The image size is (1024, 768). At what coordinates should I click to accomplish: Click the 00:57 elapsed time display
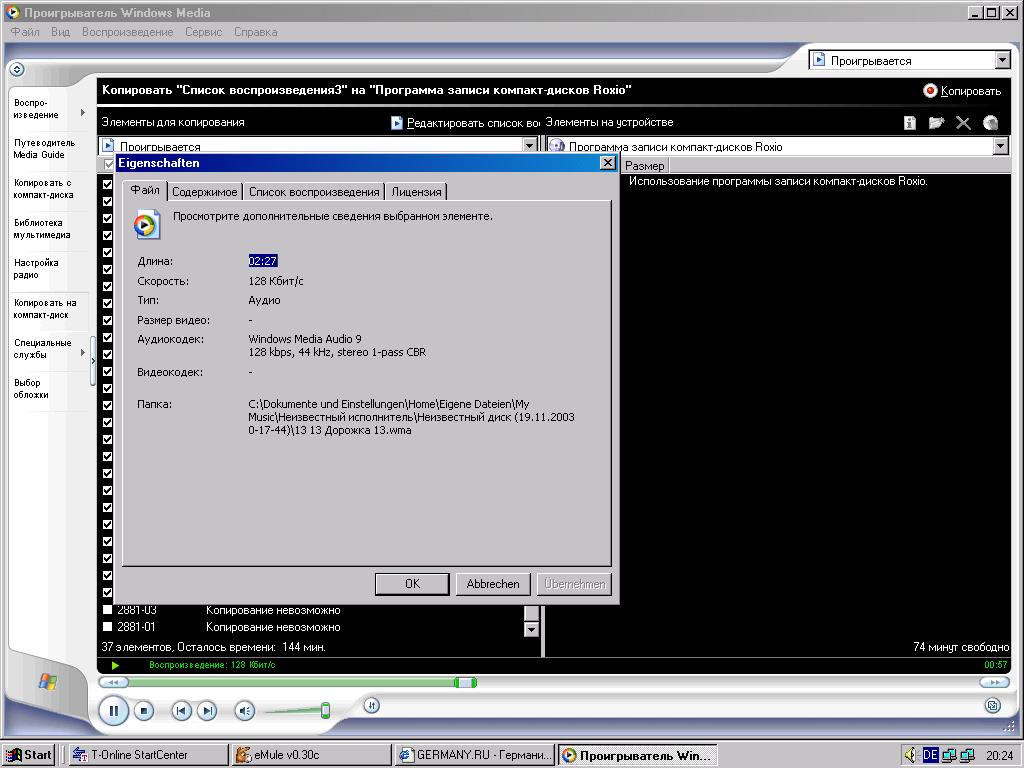click(x=995, y=665)
